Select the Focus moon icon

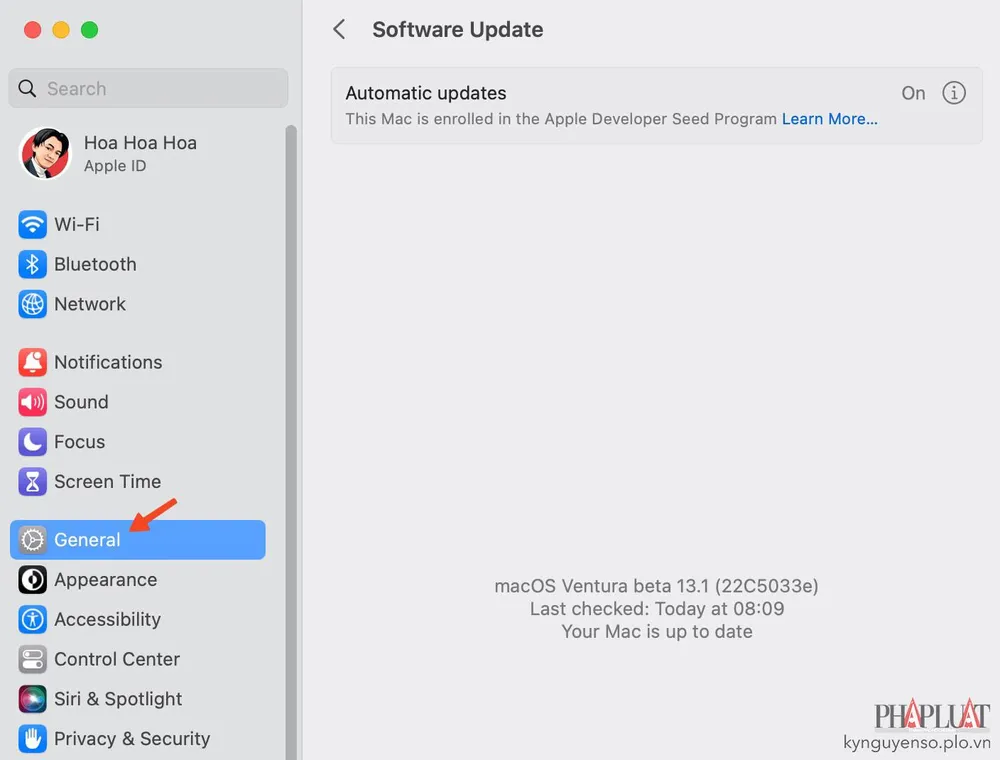pyautogui.click(x=33, y=442)
